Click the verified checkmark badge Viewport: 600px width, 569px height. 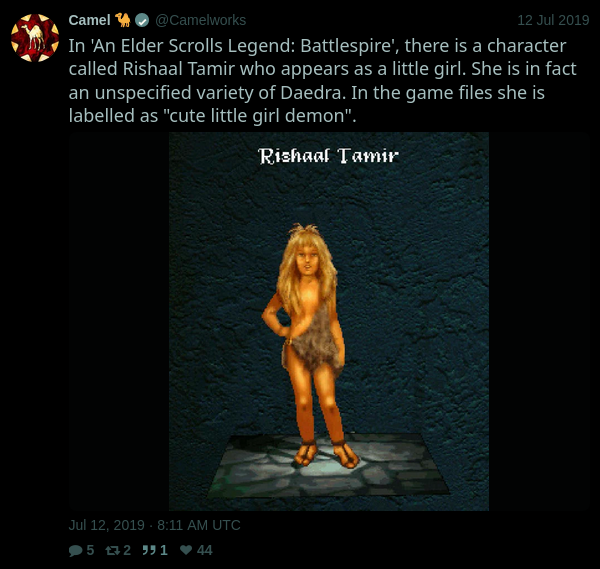coord(142,21)
